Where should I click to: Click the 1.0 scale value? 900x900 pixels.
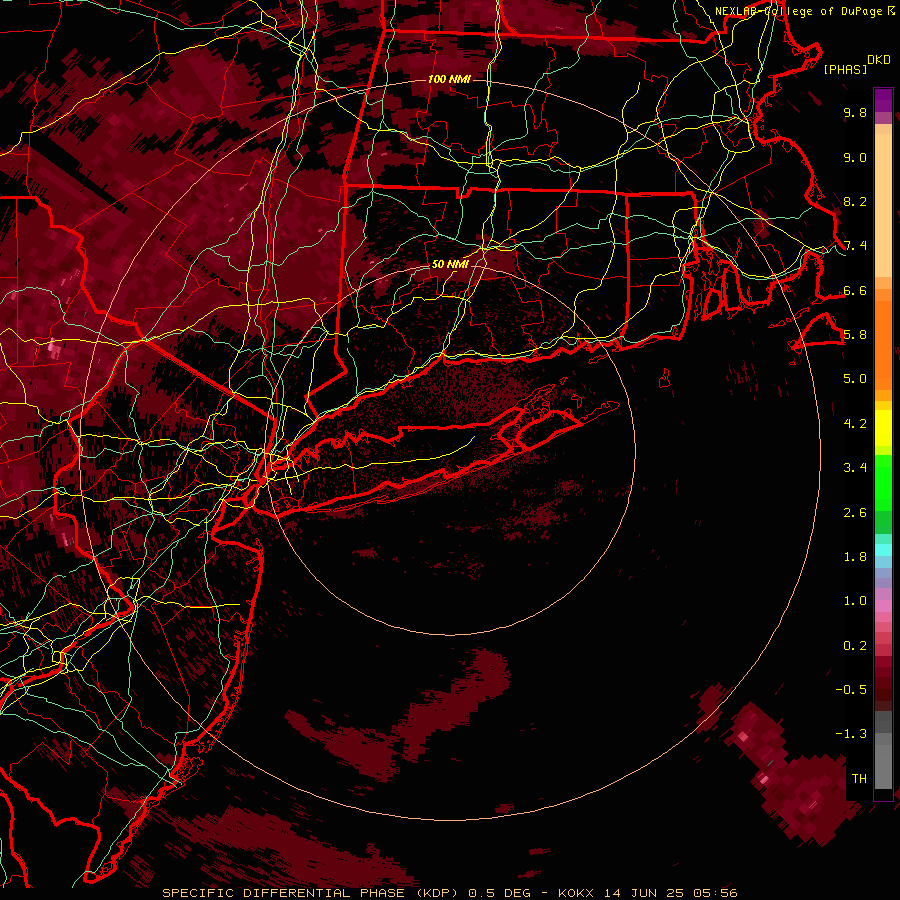point(855,601)
